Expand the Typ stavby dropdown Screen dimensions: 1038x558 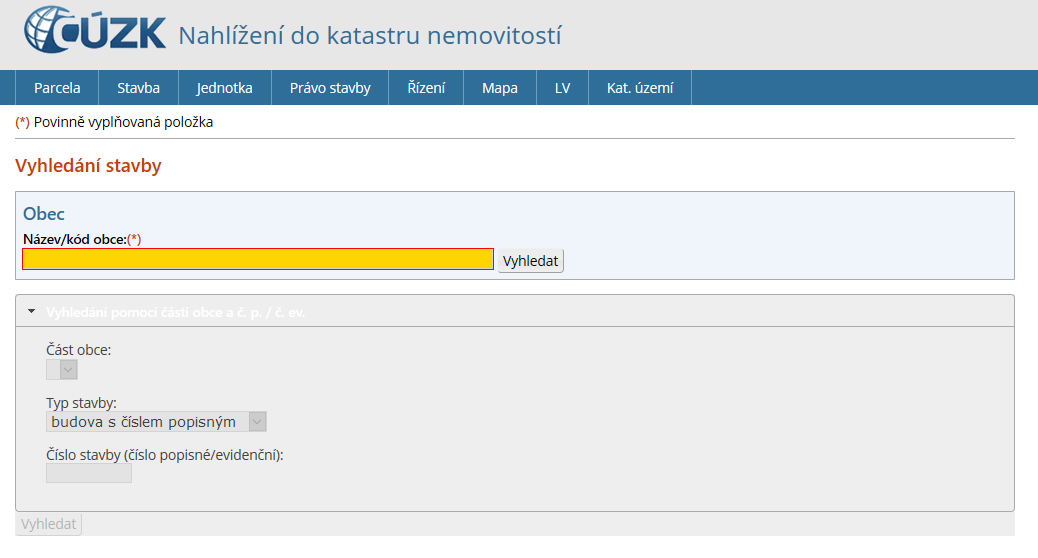click(x=157, y=422)
